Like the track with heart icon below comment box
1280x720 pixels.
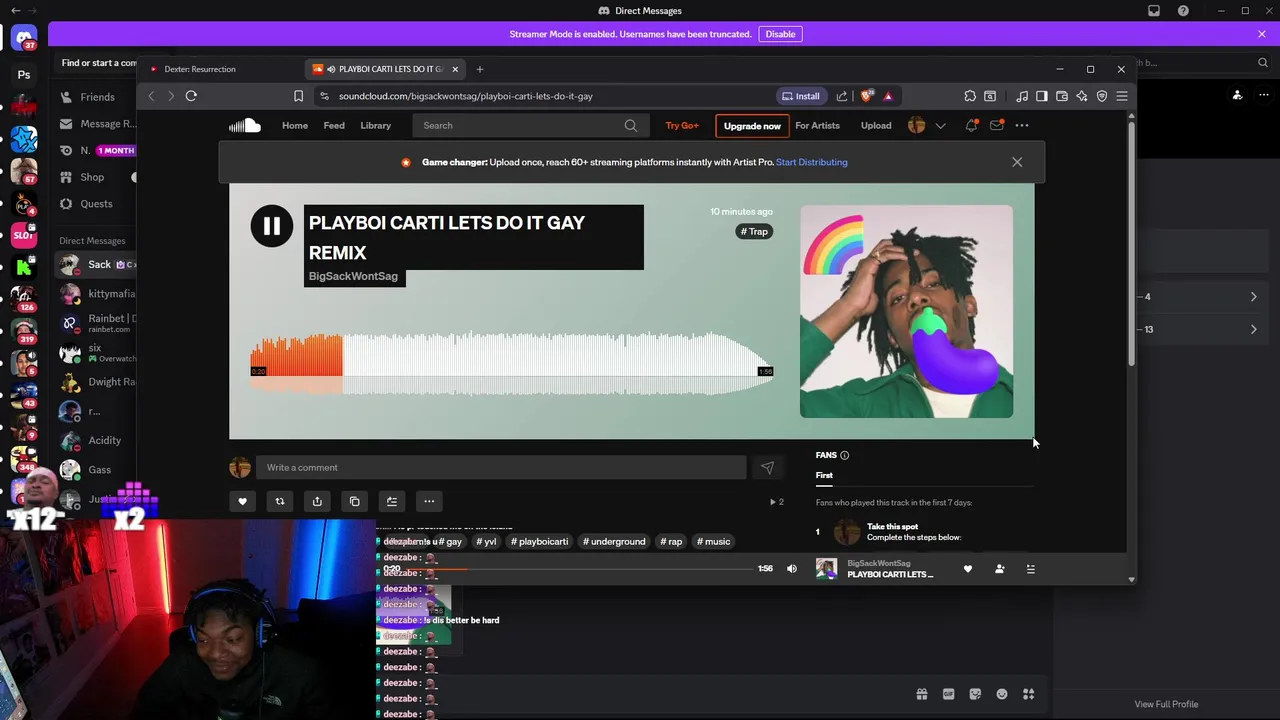click(x=242, y=501)
